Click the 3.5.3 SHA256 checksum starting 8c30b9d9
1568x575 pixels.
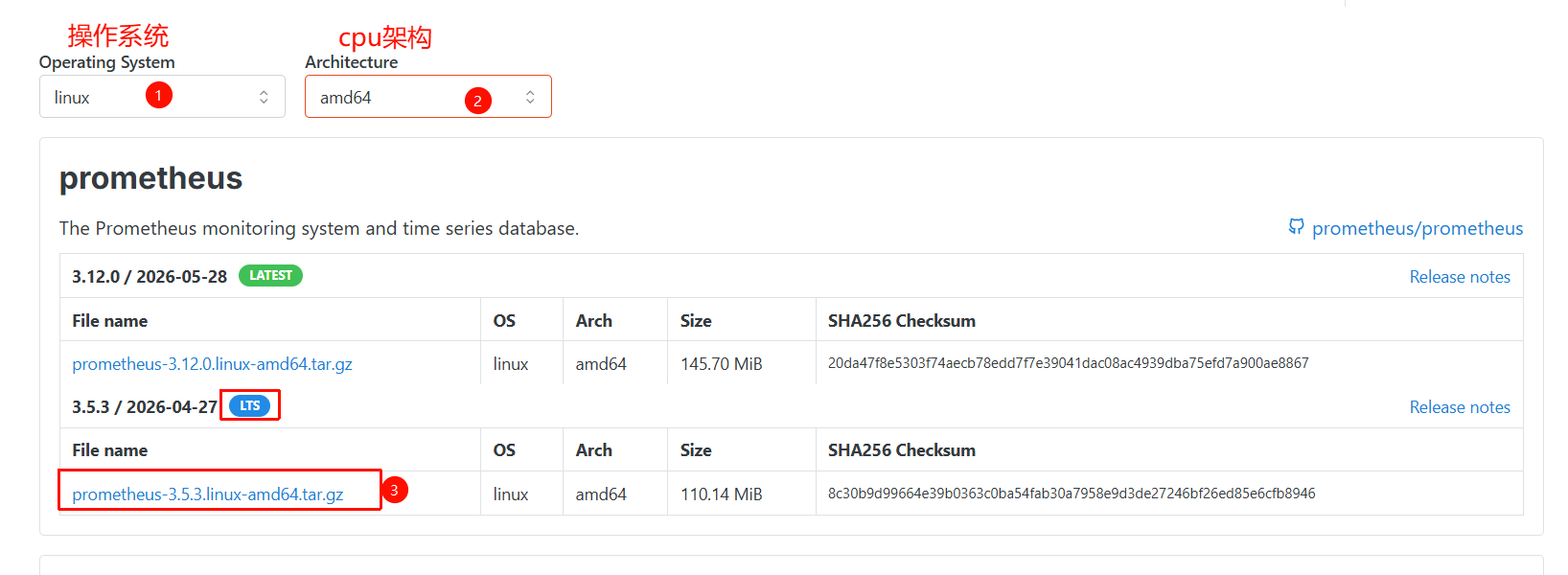tap(1072, 494)
